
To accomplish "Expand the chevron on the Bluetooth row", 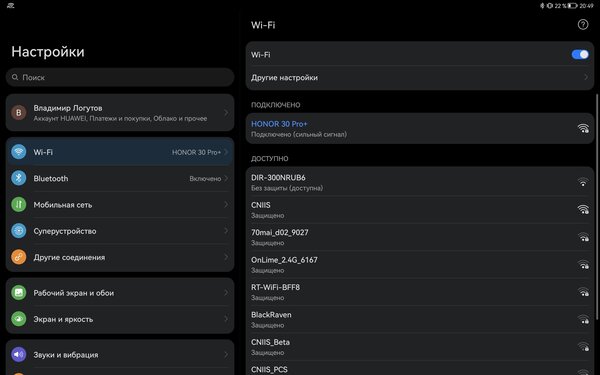I will [x=226, y=178].
